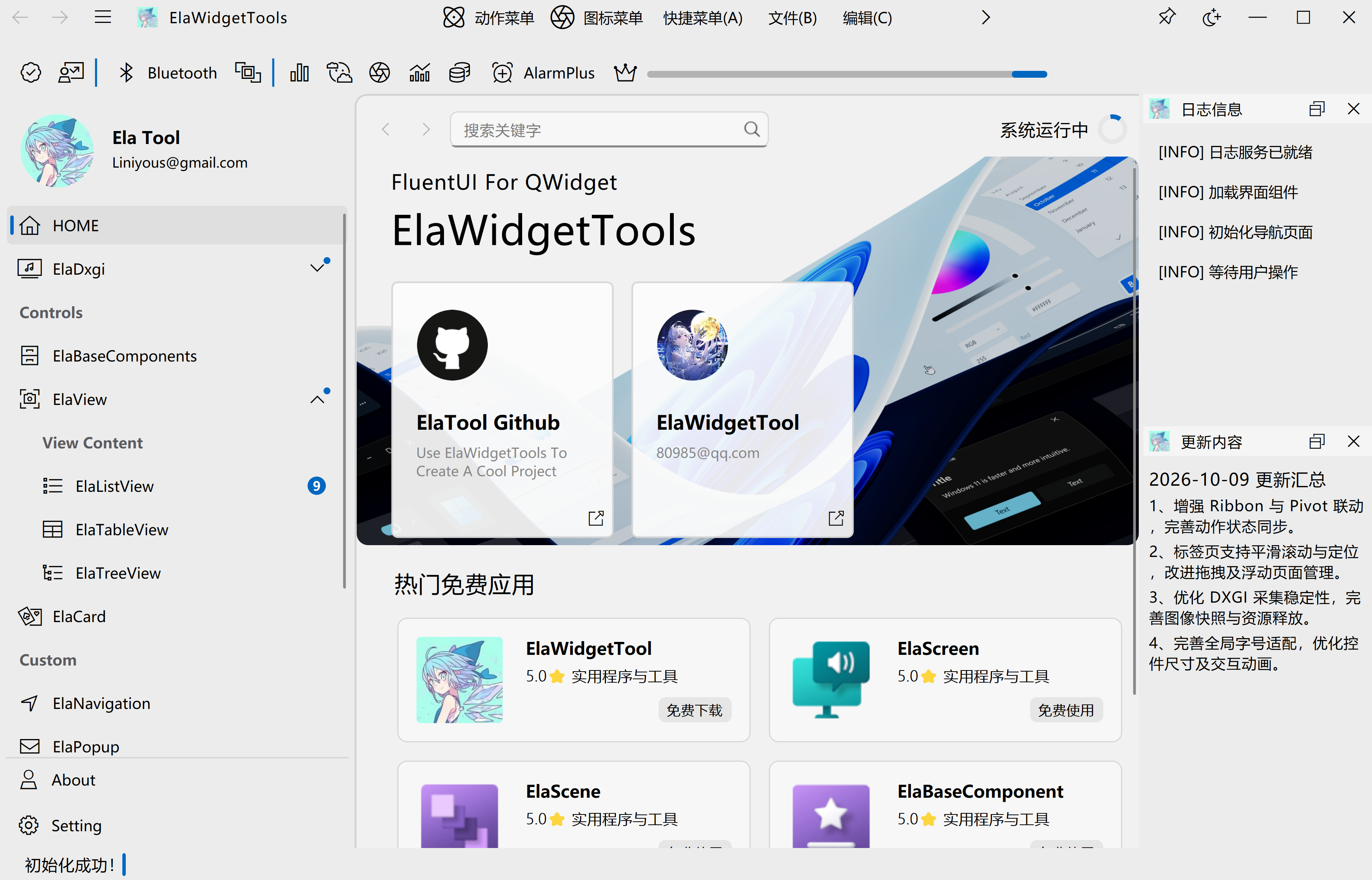Click the cloud sync toolbar icon
This screenshot has height=880, width=1372.
339,73
